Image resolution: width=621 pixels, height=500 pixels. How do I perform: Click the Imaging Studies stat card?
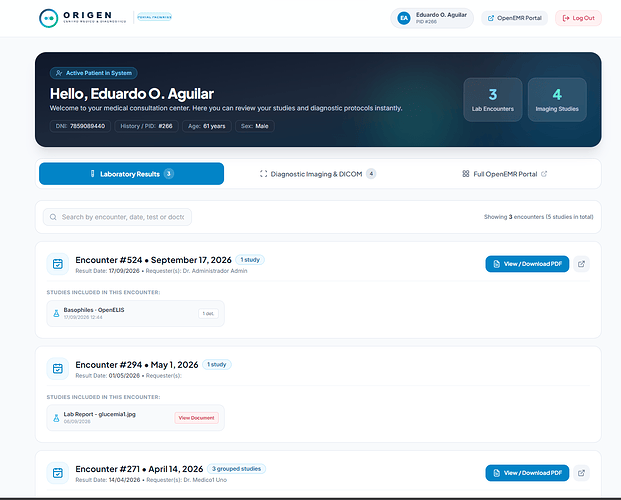[557, 99]
